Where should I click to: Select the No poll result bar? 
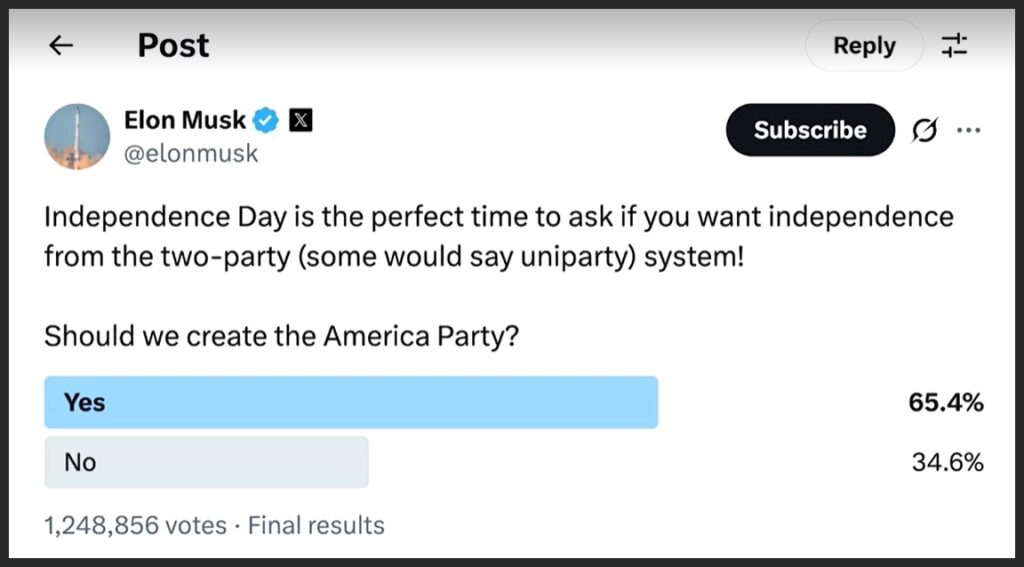tap(206, 462)
